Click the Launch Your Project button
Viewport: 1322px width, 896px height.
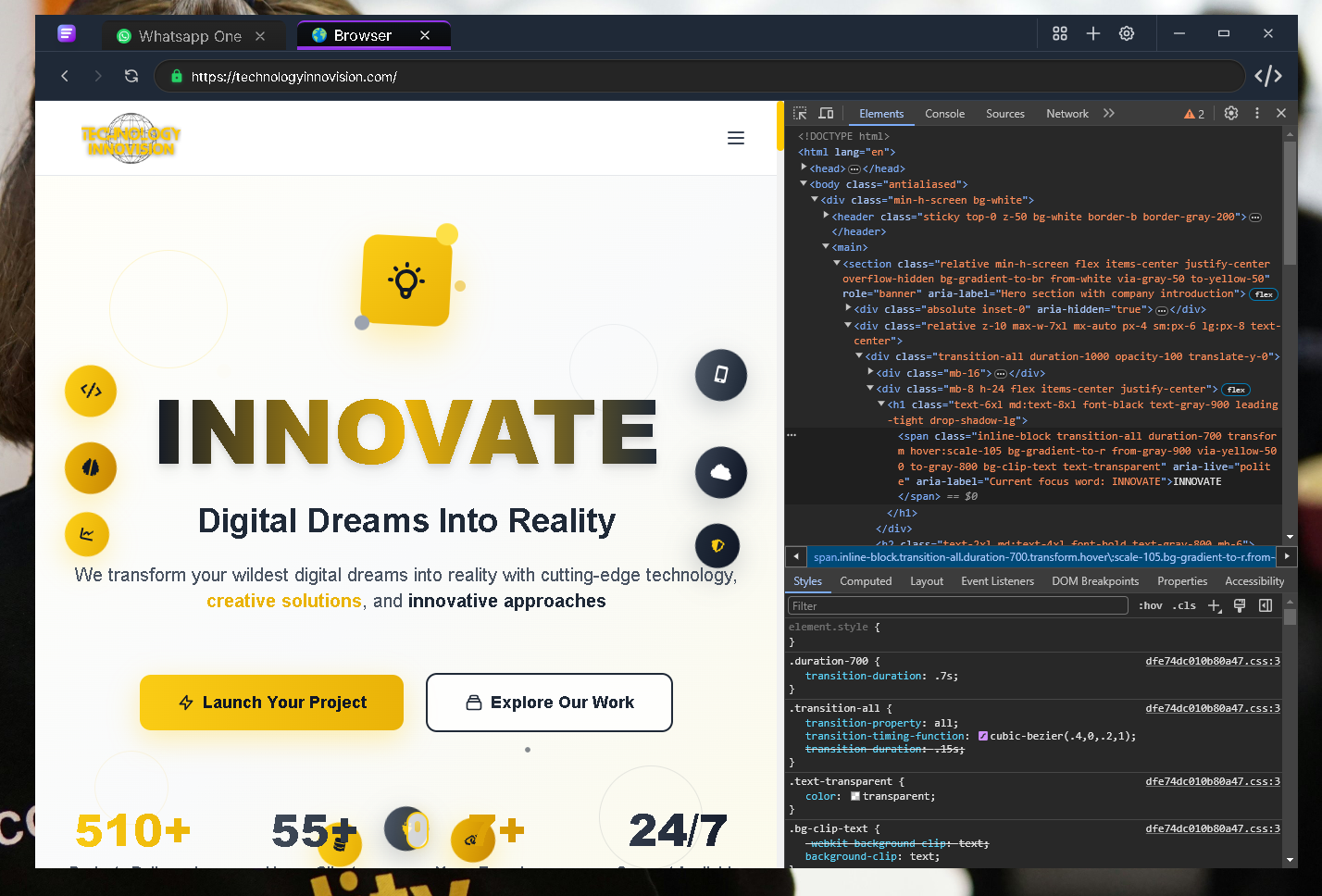271,703
